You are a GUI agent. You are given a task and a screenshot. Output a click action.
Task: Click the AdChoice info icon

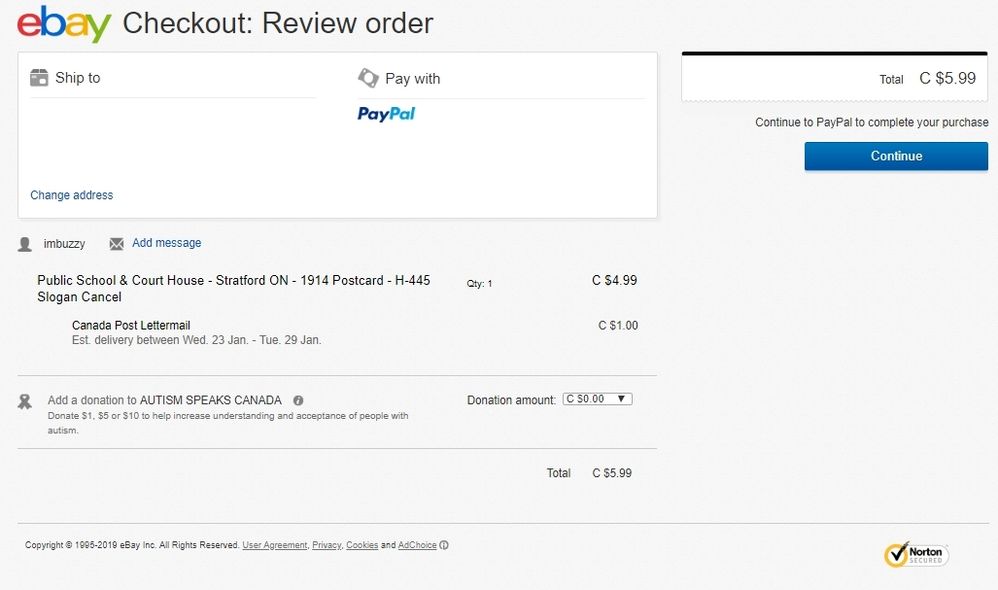[444, 545]
